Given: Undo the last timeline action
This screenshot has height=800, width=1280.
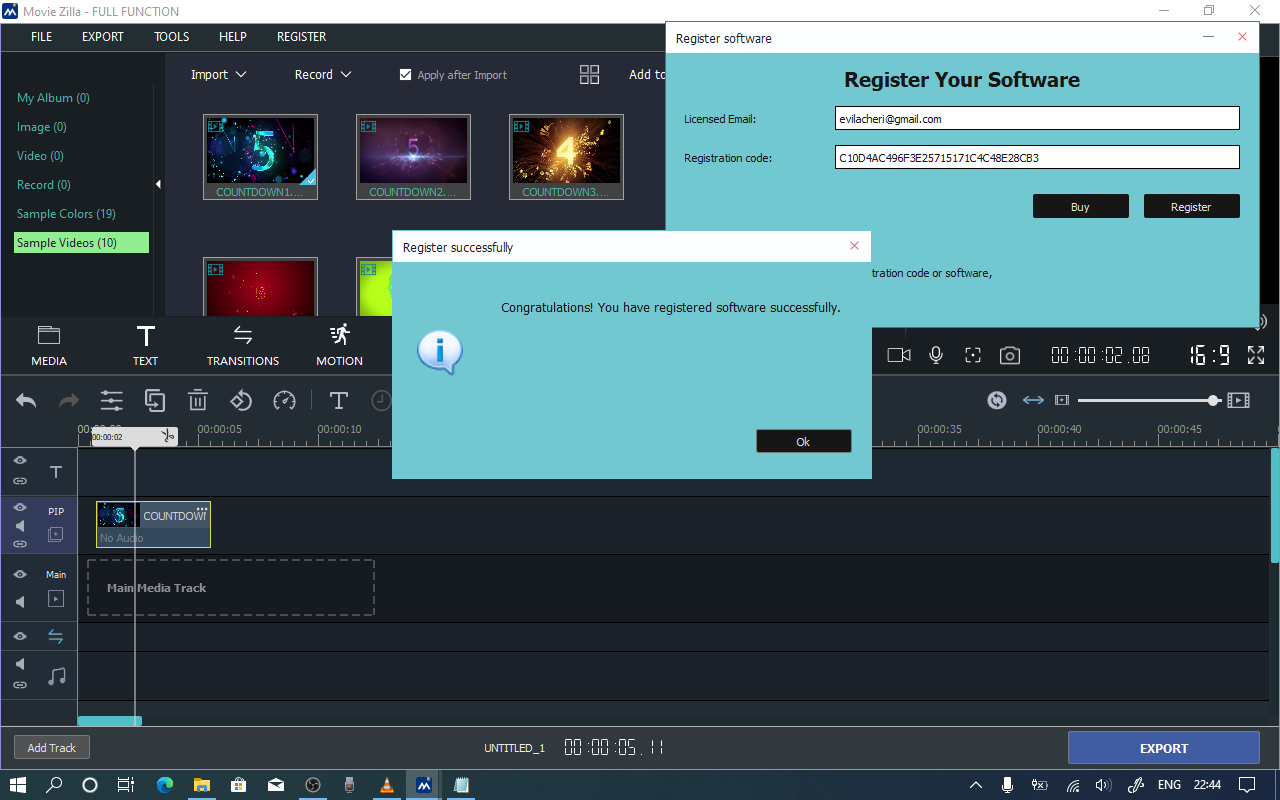Looking at the screenshot, I should click(x=26, y=401).
